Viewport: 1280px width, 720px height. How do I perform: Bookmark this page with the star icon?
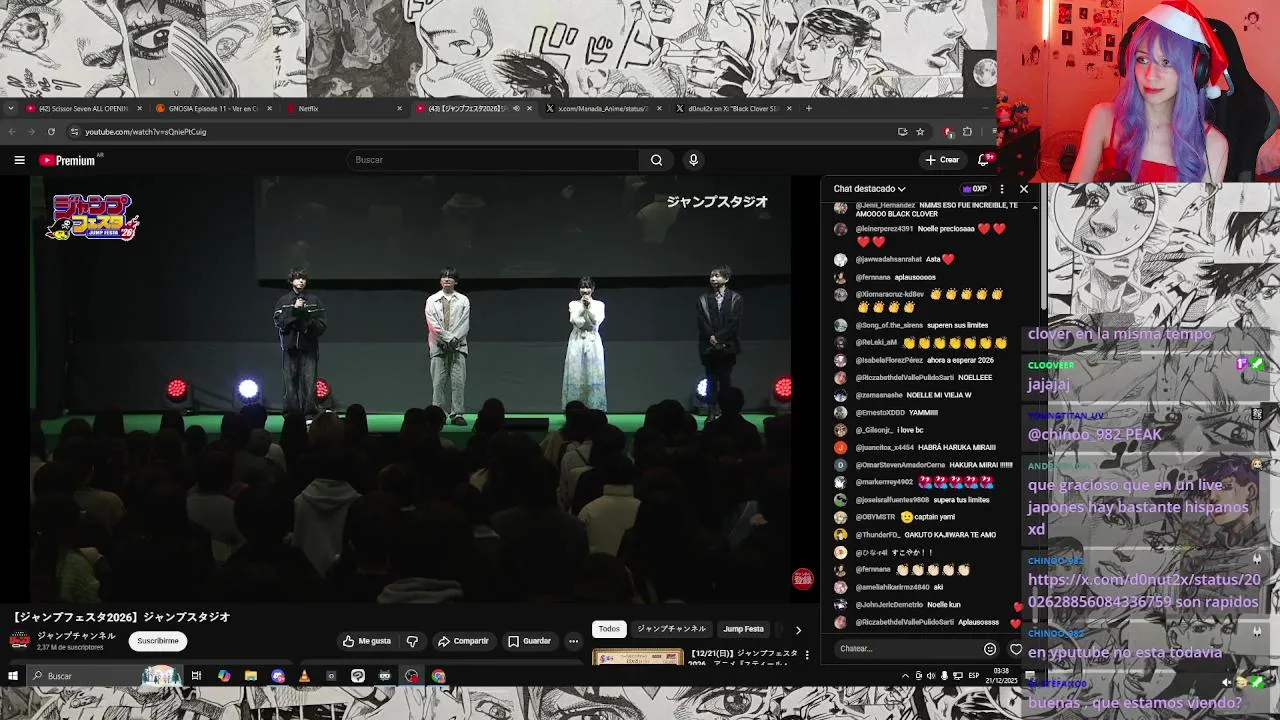(x=920, y=132)
